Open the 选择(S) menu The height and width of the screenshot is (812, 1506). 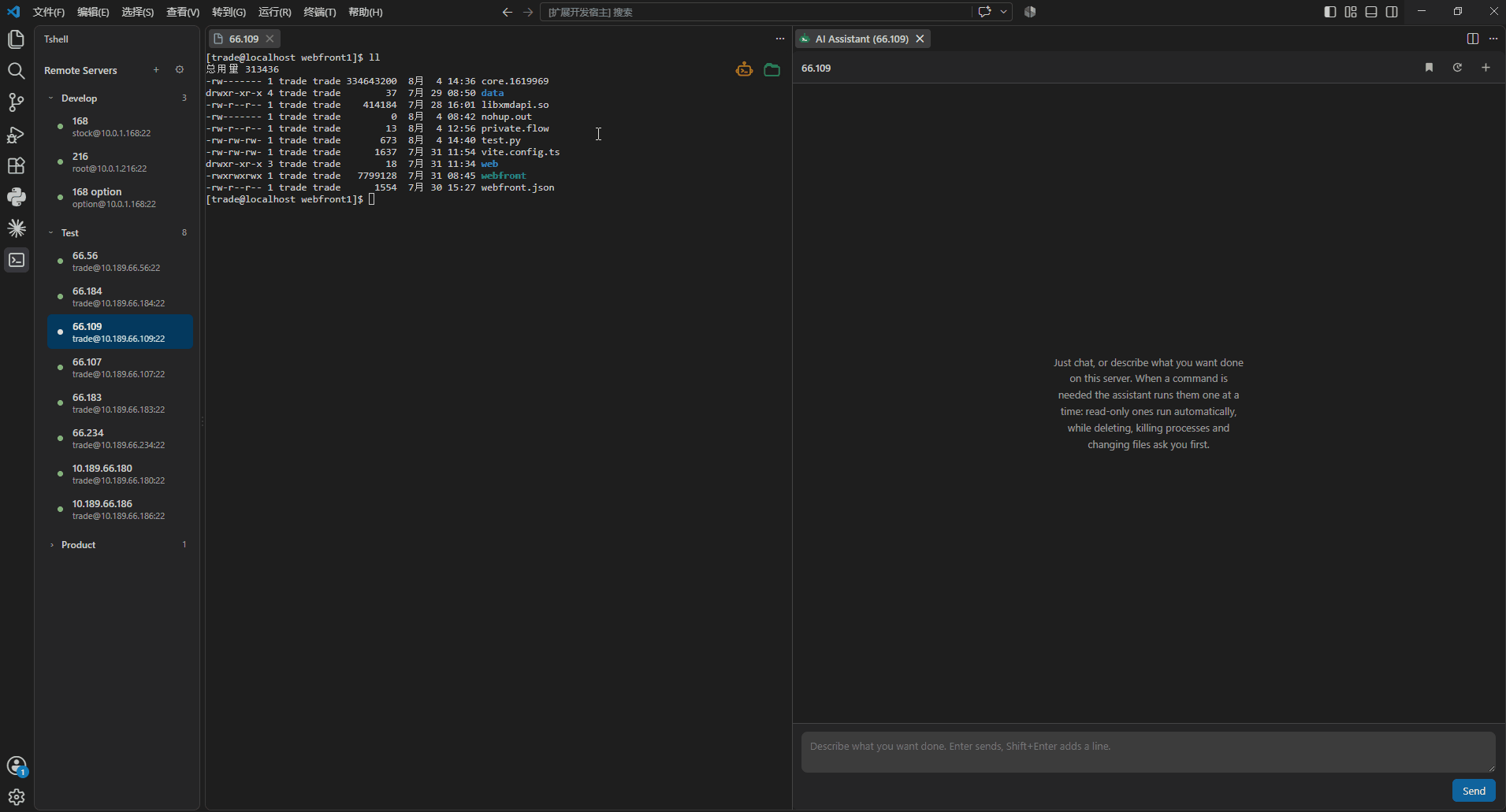(x=138, y=12)
